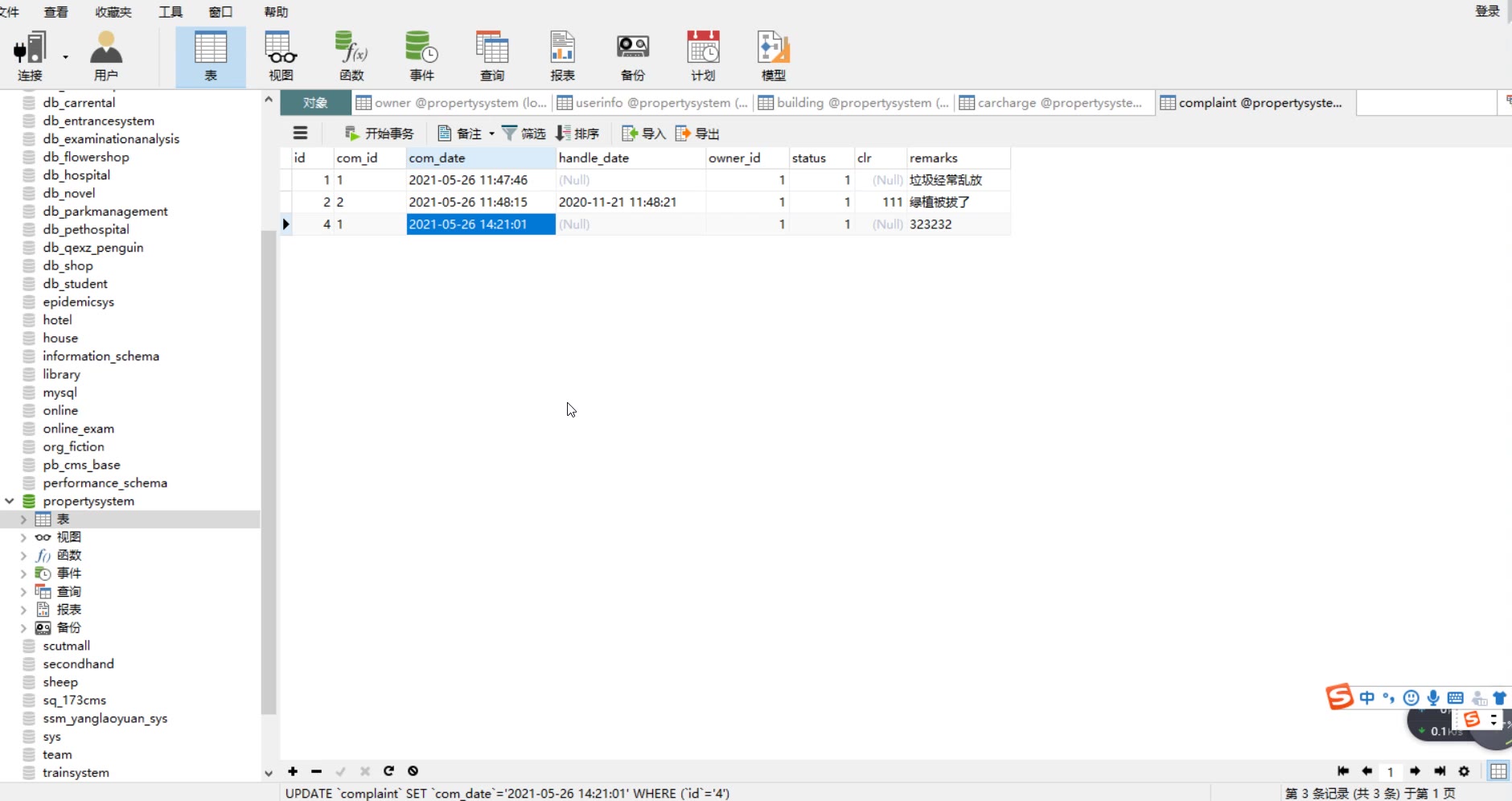Viewport: 1512px width, 801px height.
Task: Open the hamburger menu in table toolbar
Action: 300,133
